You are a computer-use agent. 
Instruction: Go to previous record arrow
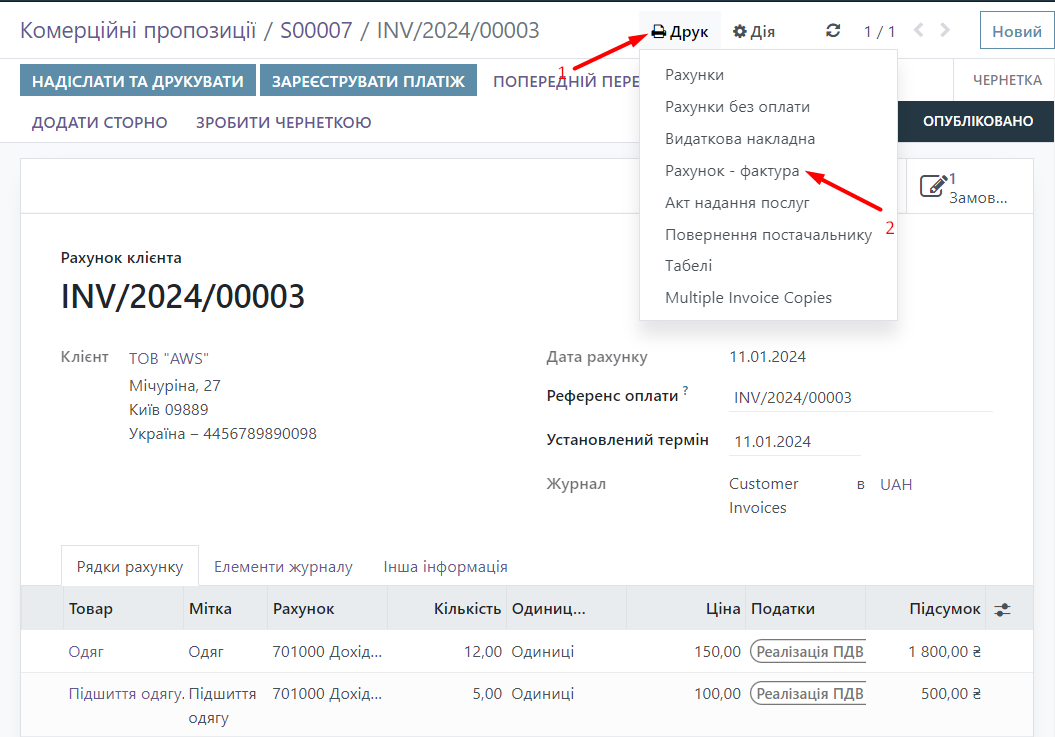pyautogui.click(x=919, y=31)
